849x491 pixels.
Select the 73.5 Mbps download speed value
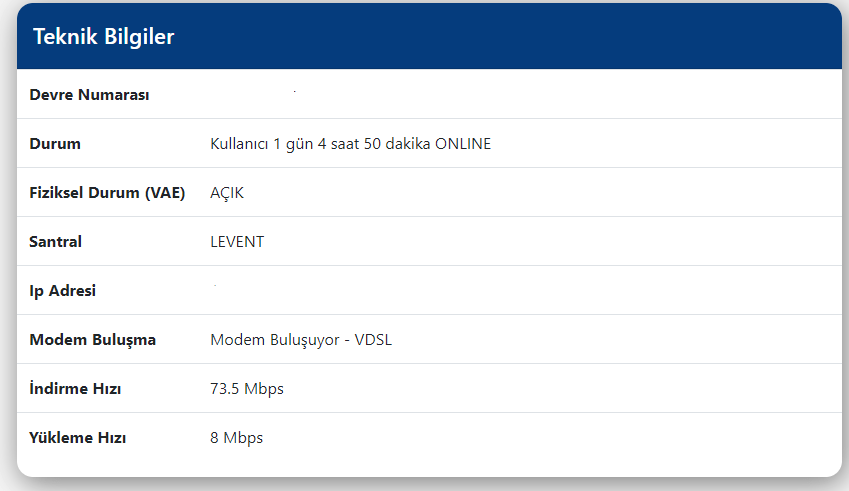point(247,389)
